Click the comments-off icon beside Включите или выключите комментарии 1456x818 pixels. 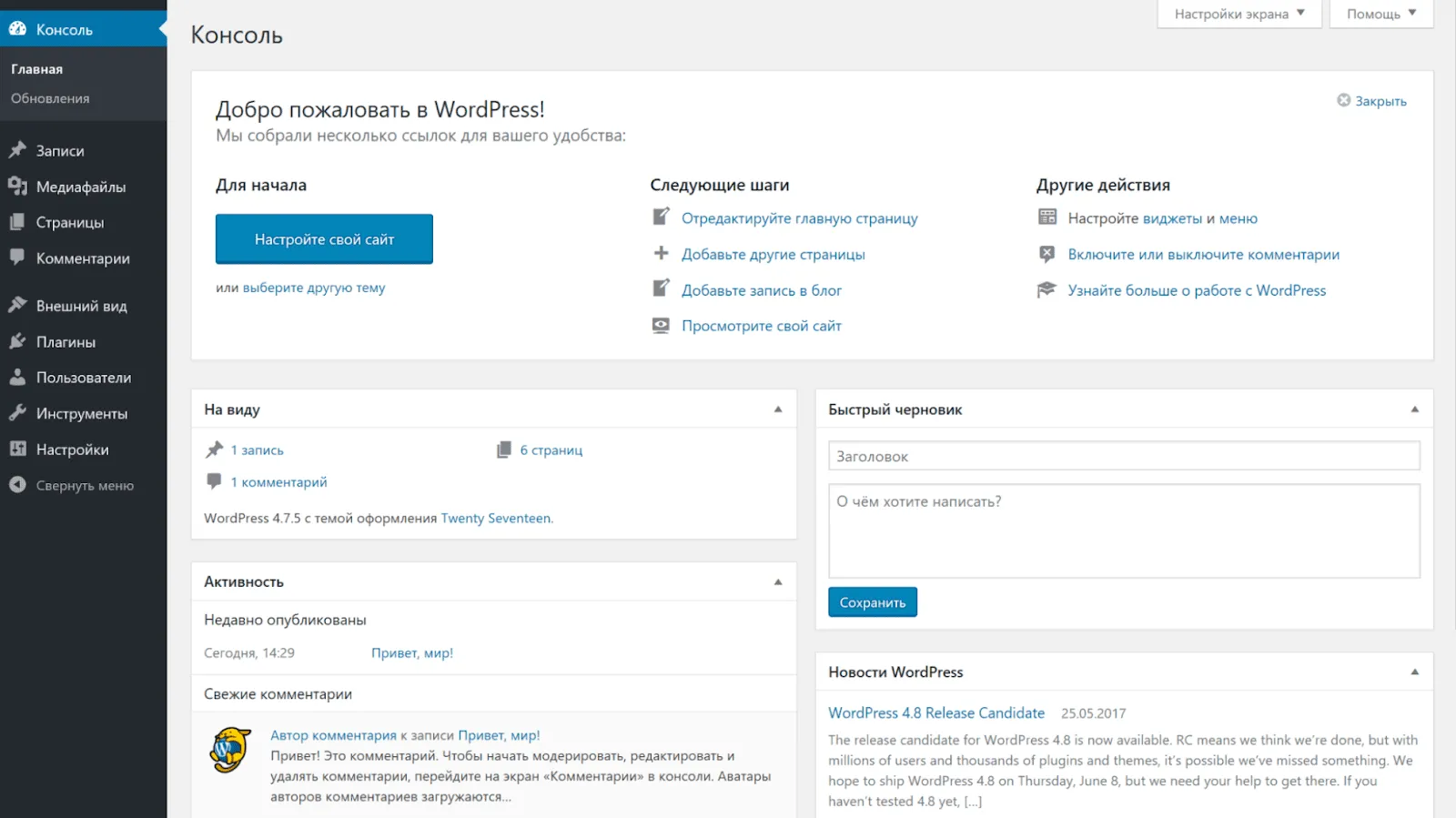pos(1047,254)
